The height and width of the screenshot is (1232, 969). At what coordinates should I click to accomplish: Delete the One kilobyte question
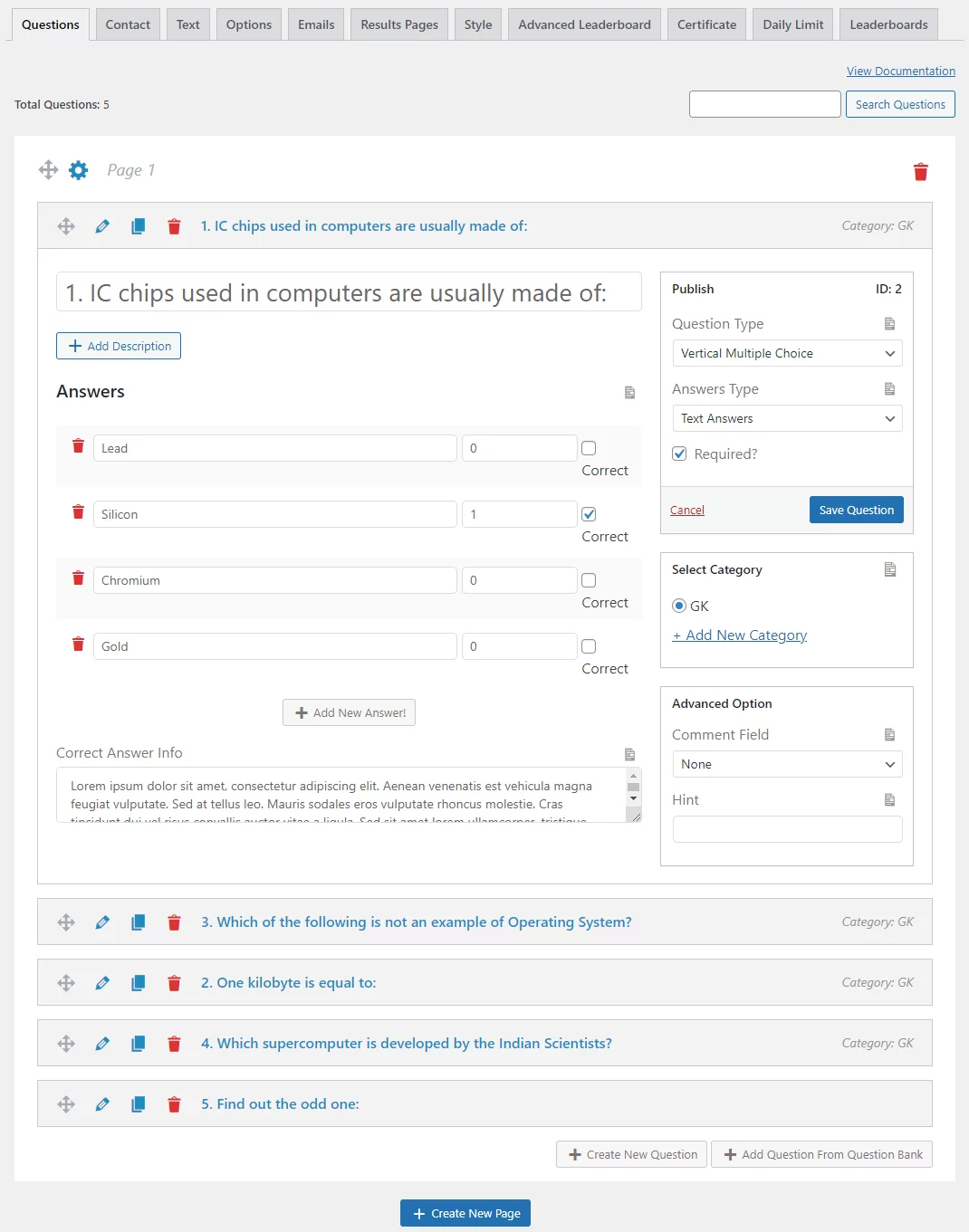[174, 983]
